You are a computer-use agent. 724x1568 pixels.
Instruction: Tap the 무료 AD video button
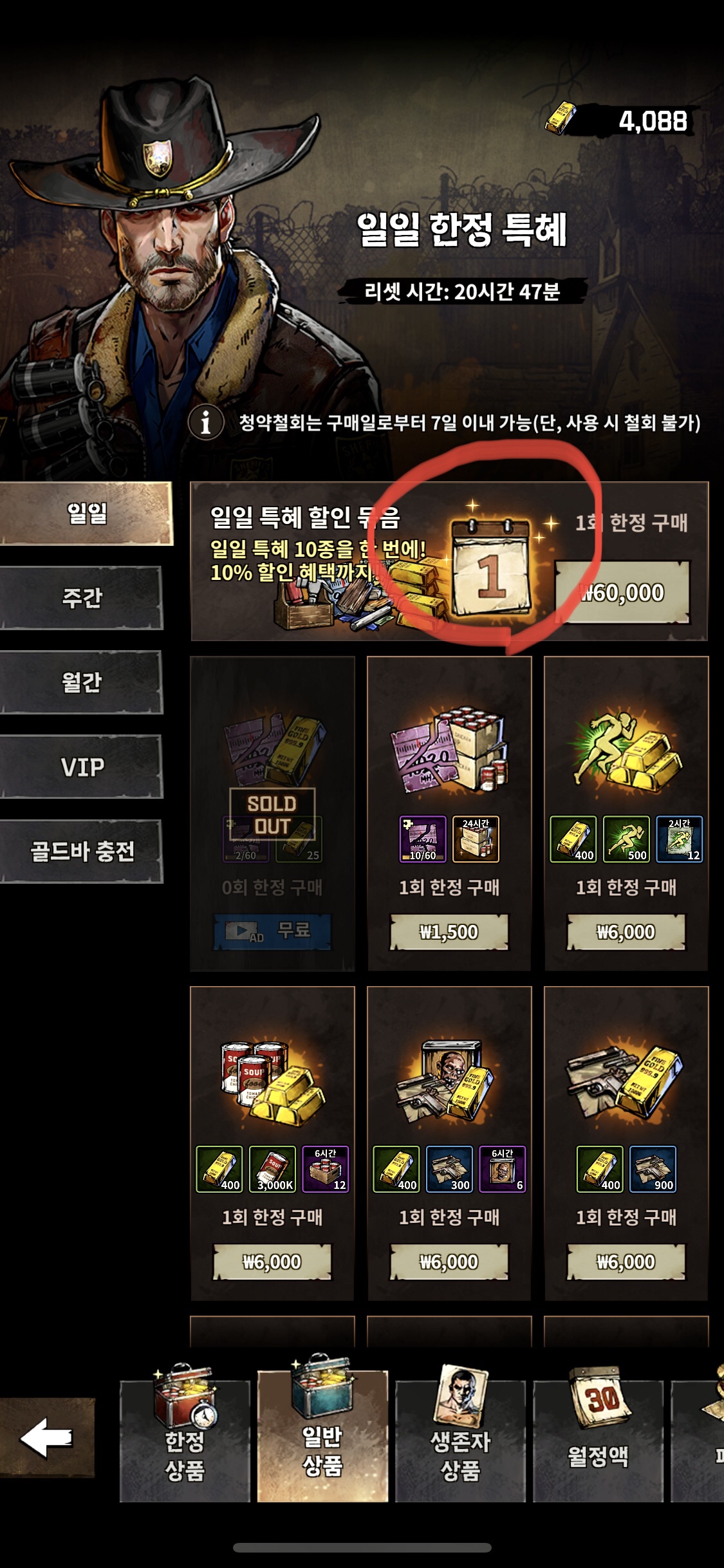(x=272, y=931)
